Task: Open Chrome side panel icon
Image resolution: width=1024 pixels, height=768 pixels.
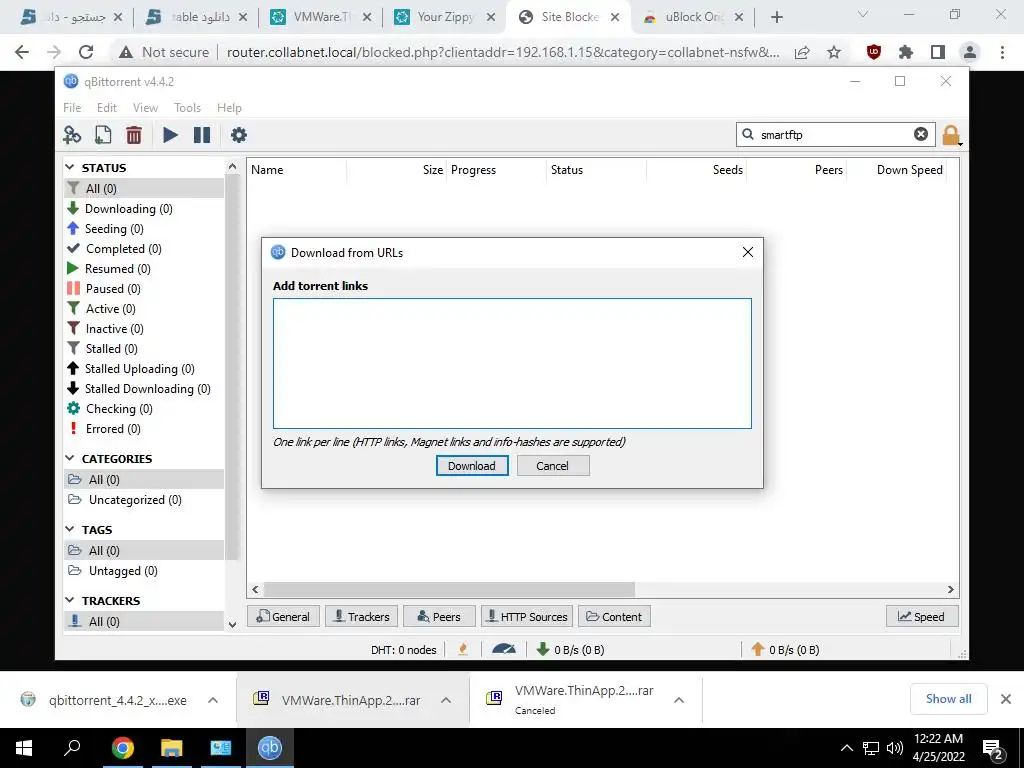Action: coord(937,52)
